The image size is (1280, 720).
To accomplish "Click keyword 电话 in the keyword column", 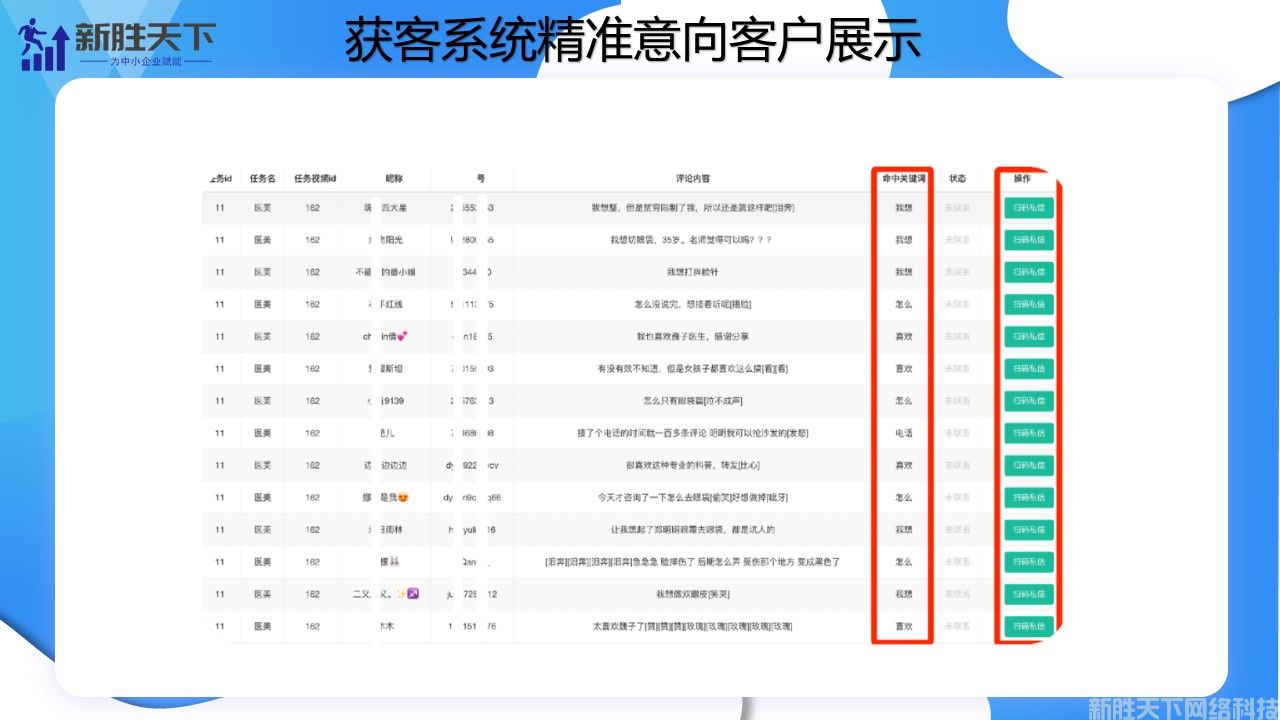I will point(903,433).
